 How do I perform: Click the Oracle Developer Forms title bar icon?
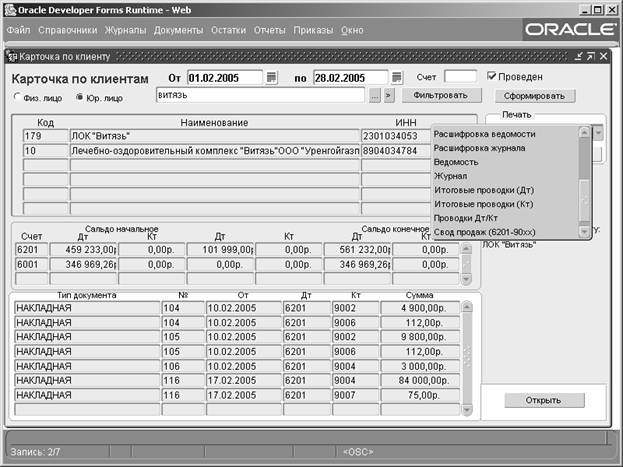[9, 8]
